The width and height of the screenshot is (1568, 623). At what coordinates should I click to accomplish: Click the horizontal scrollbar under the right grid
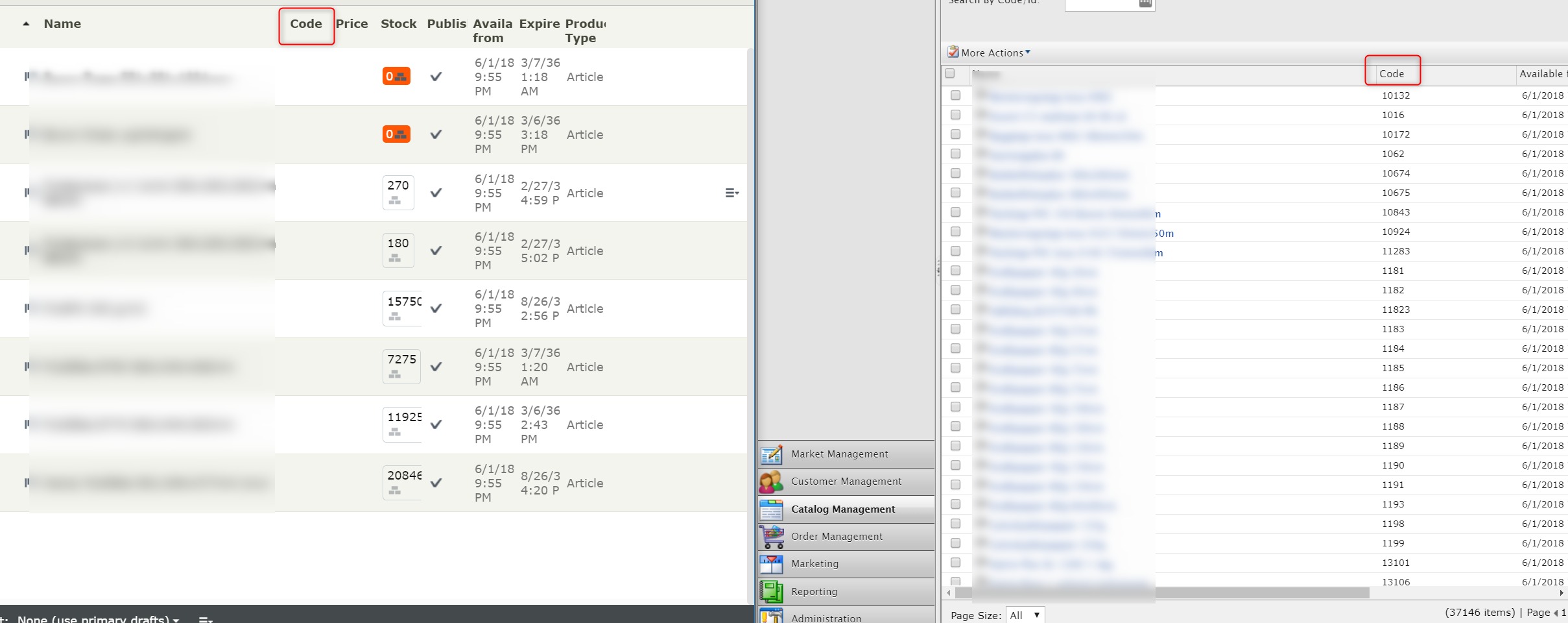coord(1161,592)
